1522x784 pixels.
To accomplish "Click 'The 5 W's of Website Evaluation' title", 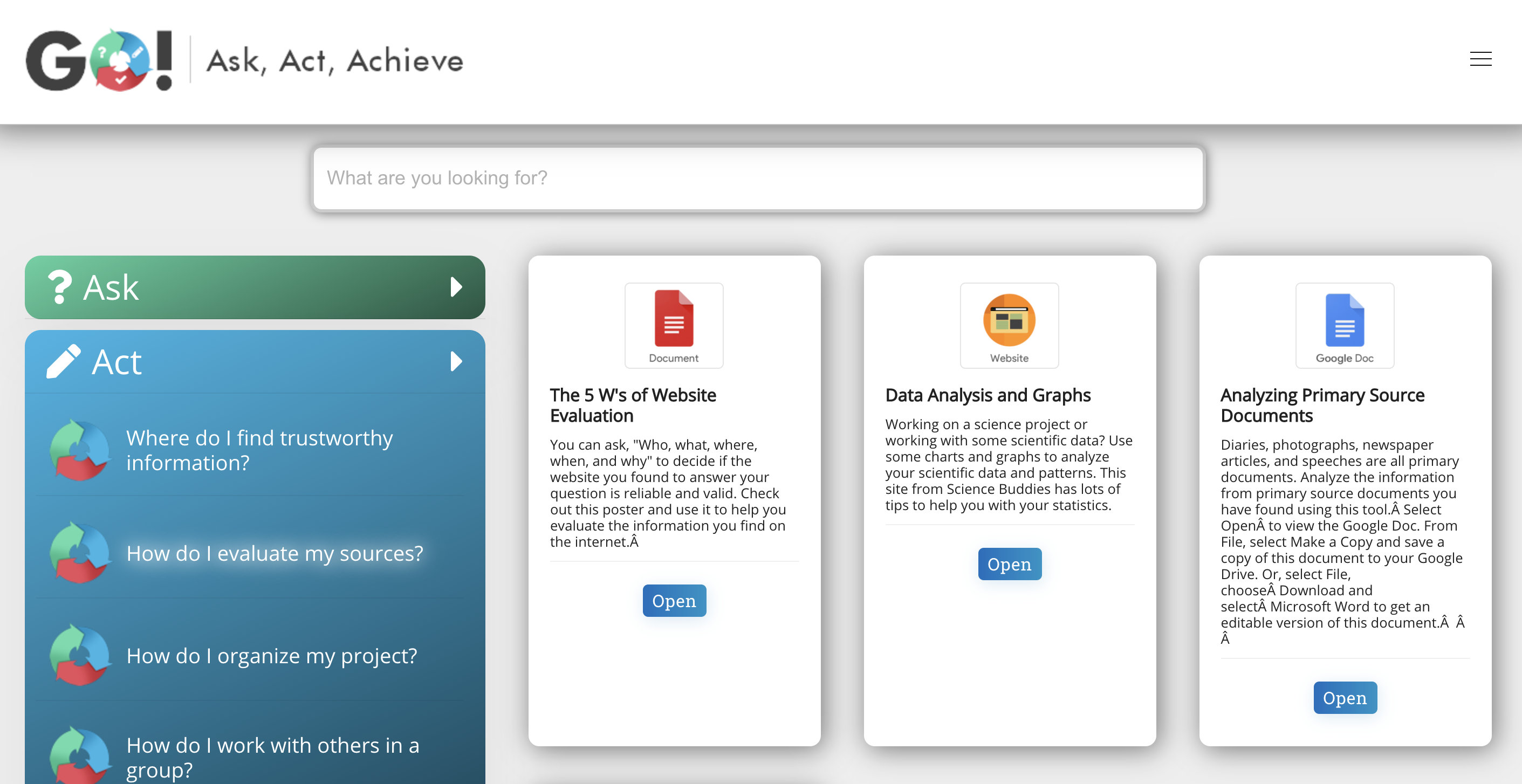I will pyautogui.click(x=633, y=405).
